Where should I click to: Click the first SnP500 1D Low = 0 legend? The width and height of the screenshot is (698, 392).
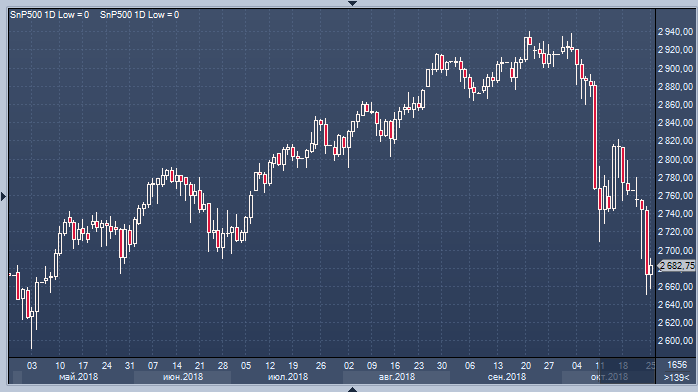tap(49, 15)
